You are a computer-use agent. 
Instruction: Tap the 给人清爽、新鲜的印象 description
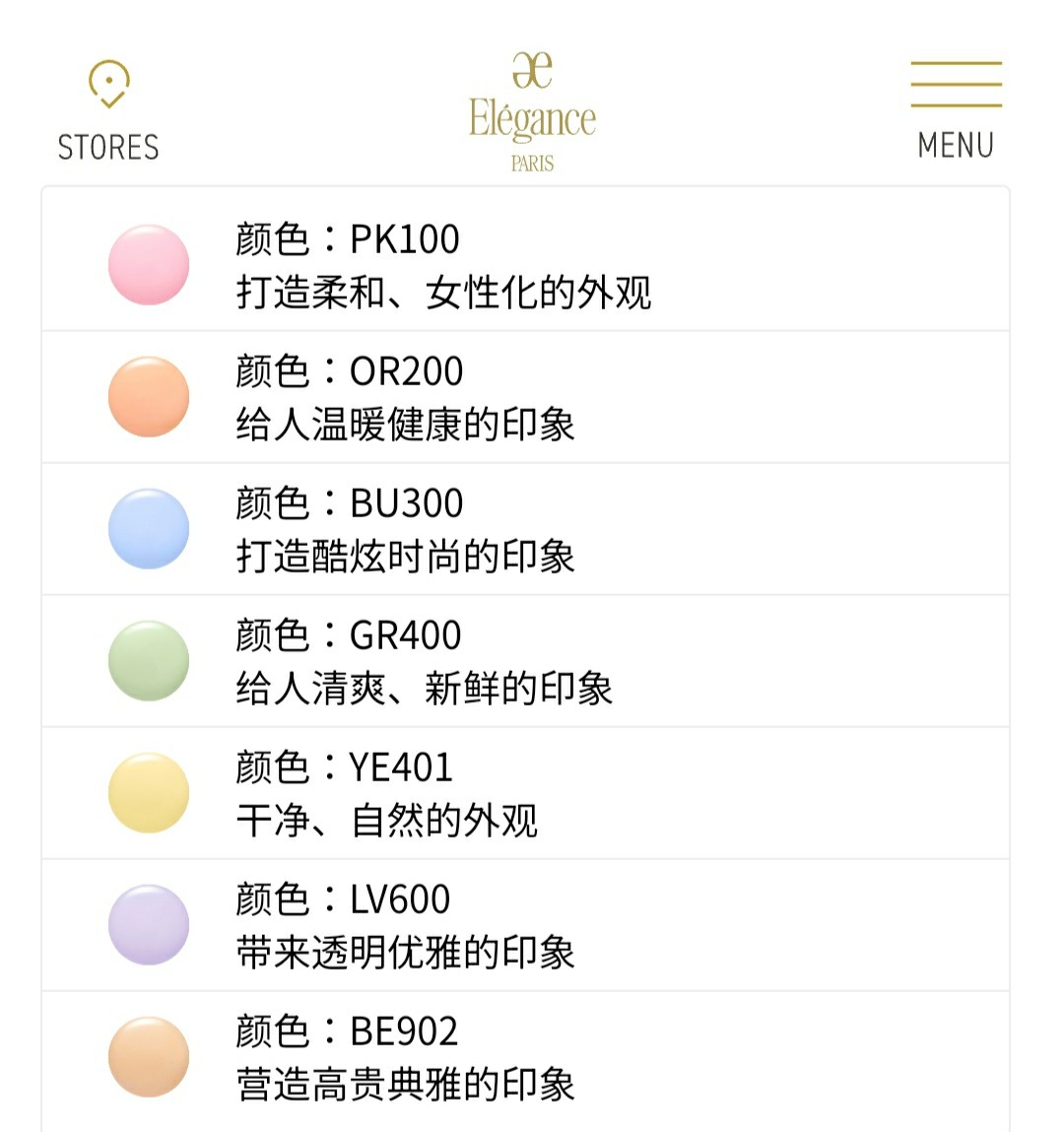425,689
